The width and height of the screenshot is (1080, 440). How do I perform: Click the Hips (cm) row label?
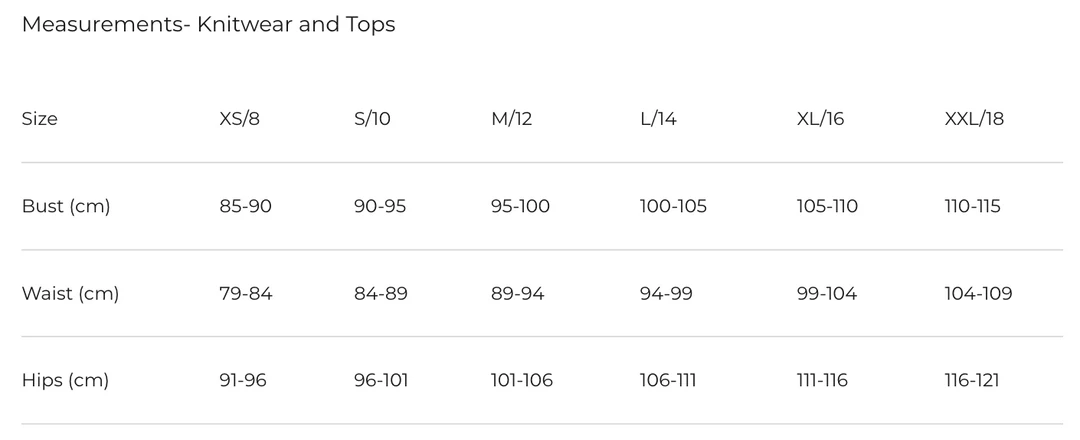coord(65,381)
